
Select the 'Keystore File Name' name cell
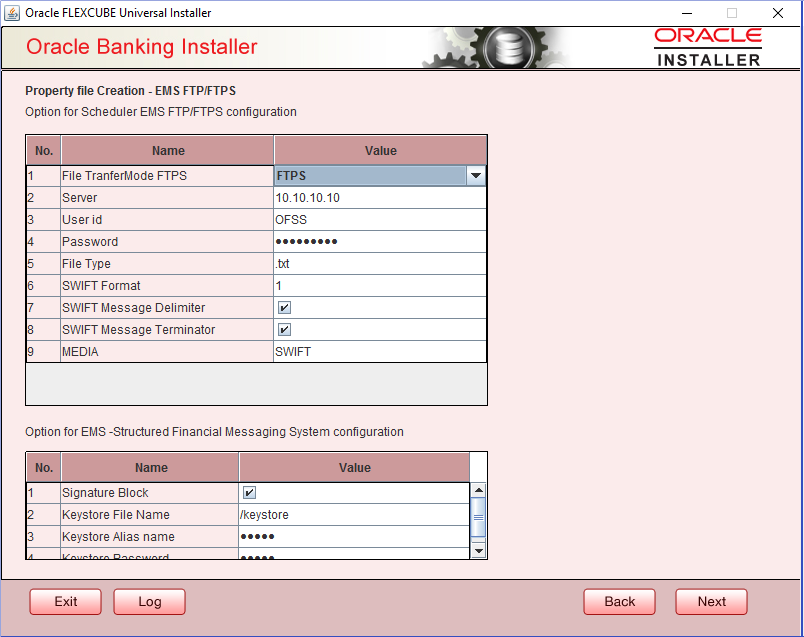pos(150,515)
